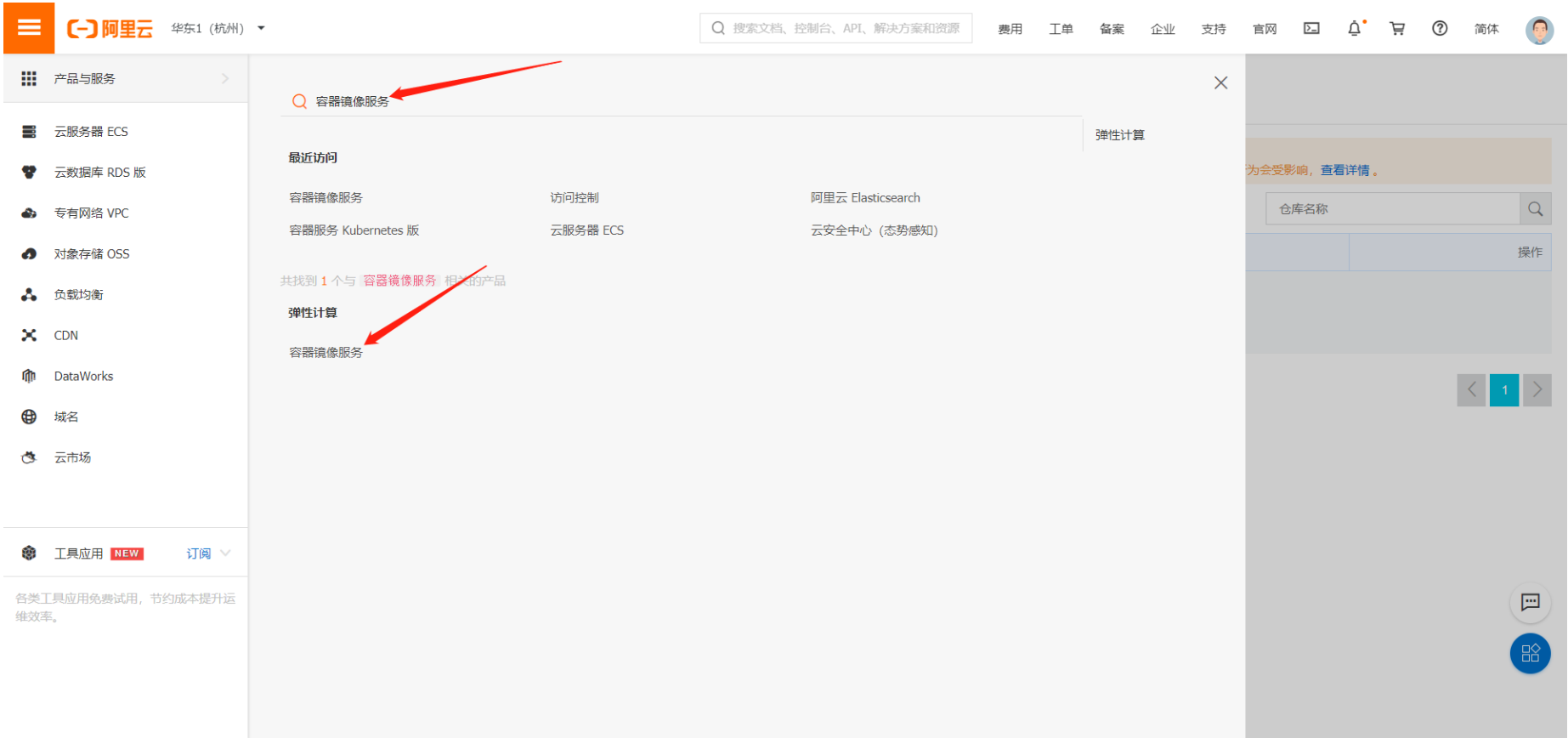Open 负载均衡 in sidebar
Image resolution: width=1568 pixels, height=738 pixels.
79,295
